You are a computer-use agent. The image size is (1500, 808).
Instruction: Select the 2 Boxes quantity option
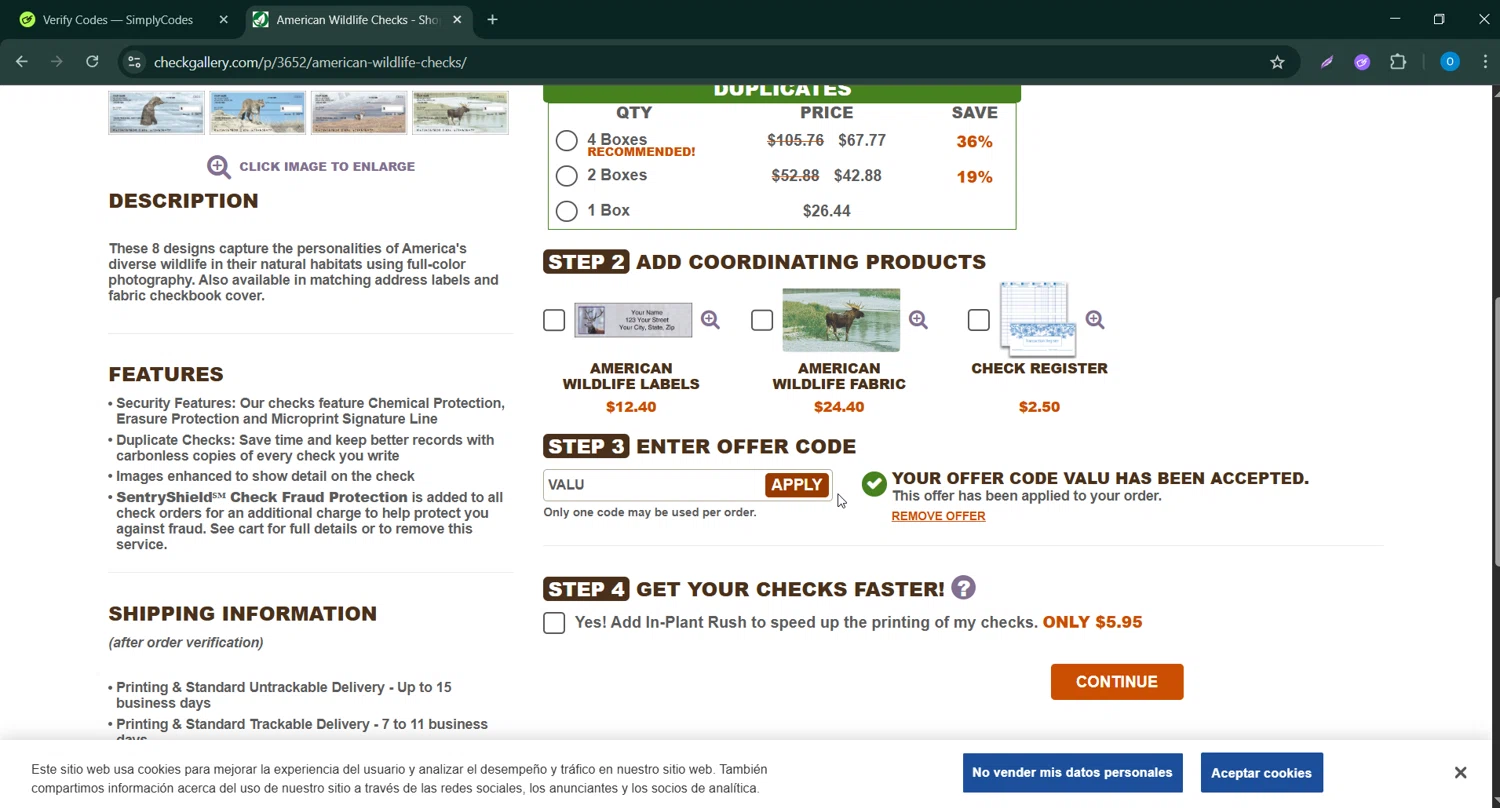pyautogui.click(x=566, y=176)
